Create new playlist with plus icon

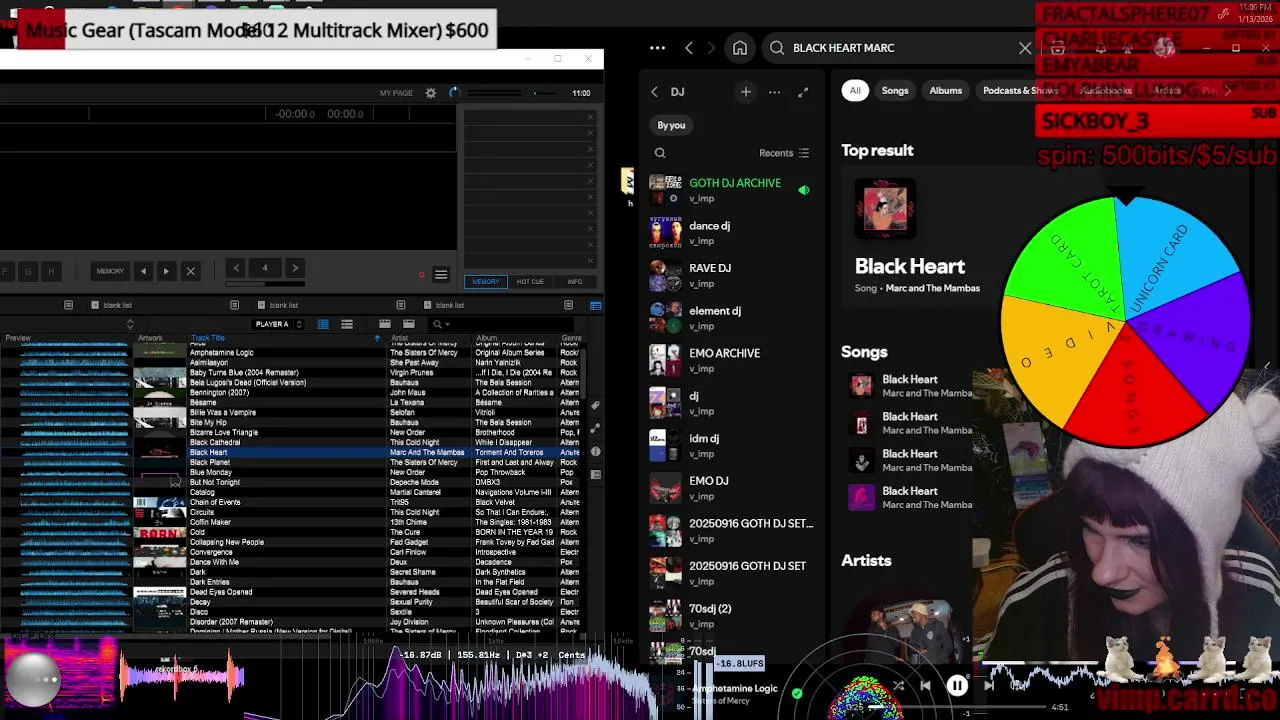click(745, 92)
